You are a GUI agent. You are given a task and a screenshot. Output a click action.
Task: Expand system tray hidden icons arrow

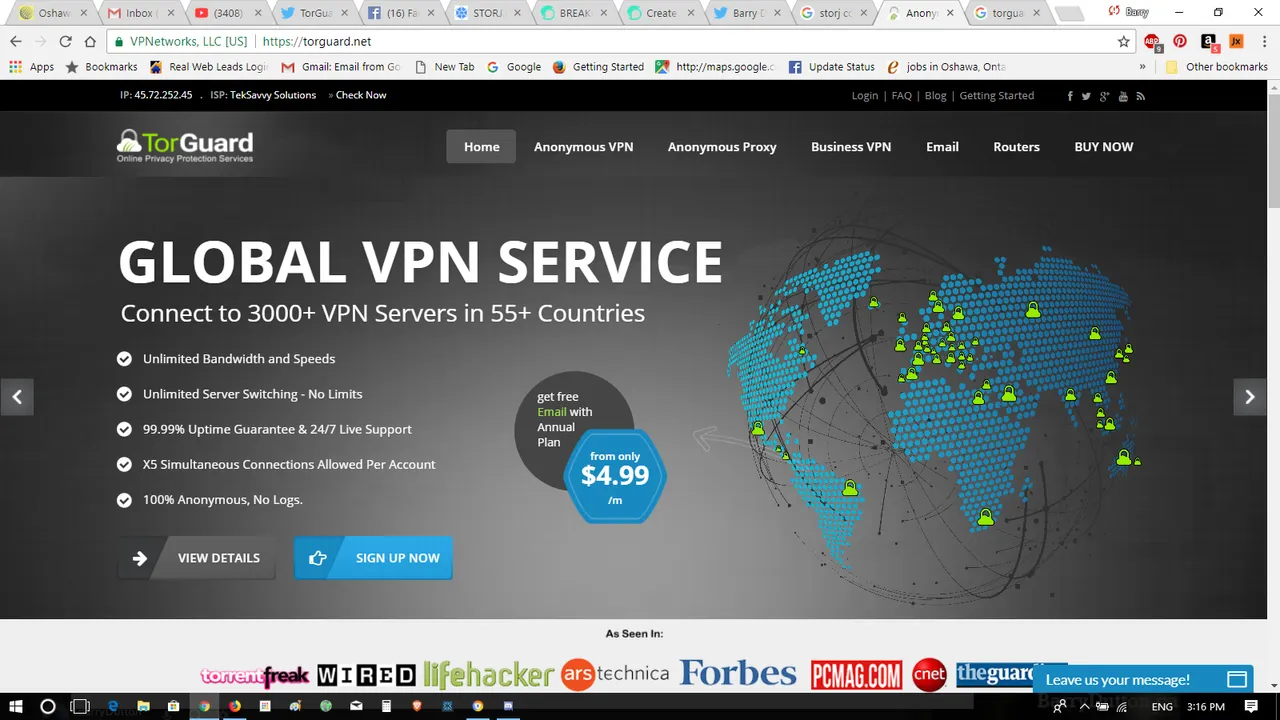tap(1084, 706)
